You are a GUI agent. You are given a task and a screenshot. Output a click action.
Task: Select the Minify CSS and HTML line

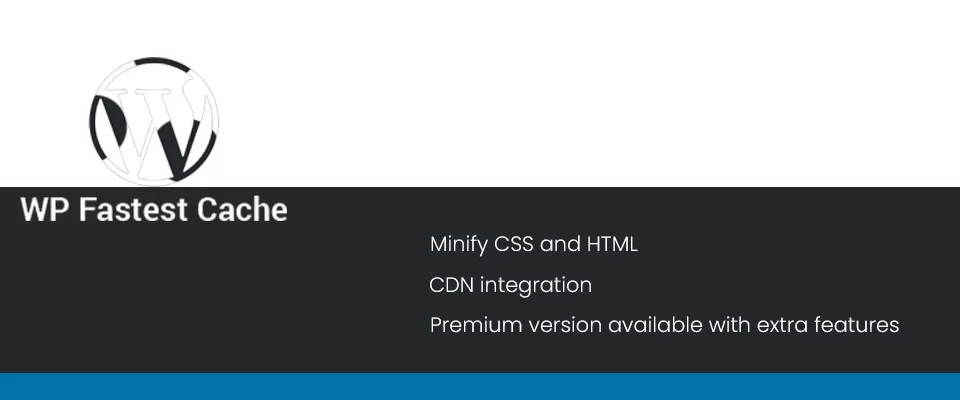coord(533,244)
